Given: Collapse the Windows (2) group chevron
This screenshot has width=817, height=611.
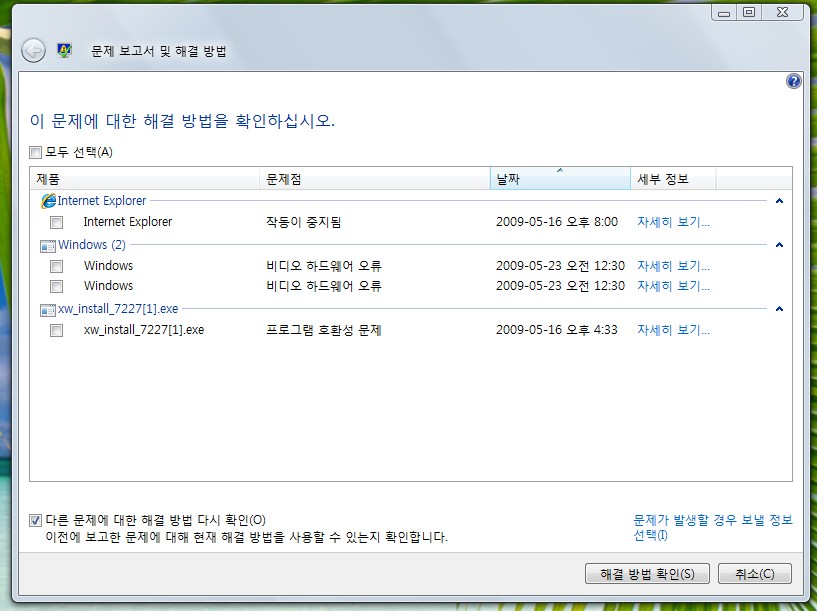Looking at the screenshot, I should point(779,245).
